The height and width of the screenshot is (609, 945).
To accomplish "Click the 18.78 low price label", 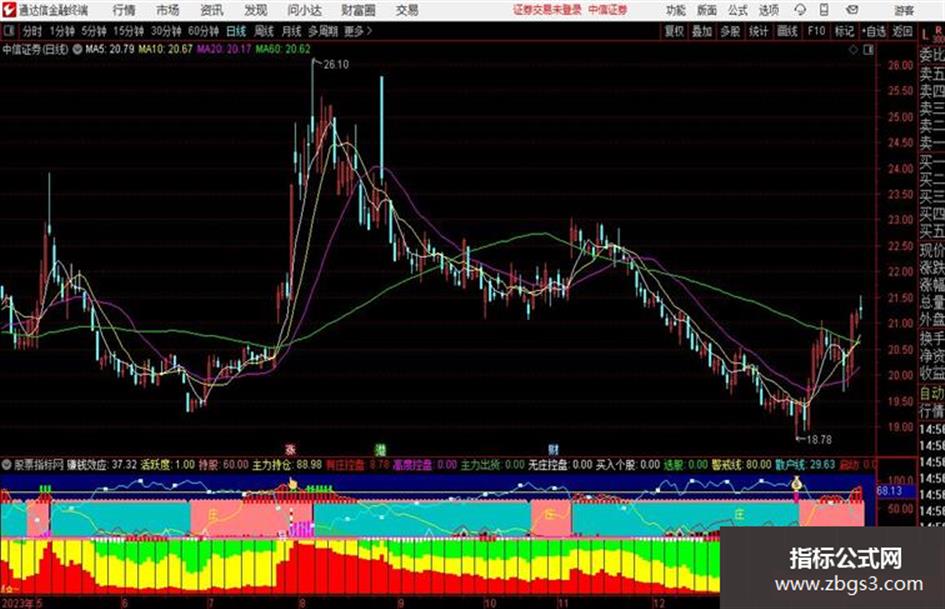I will [x=819, y=440].
